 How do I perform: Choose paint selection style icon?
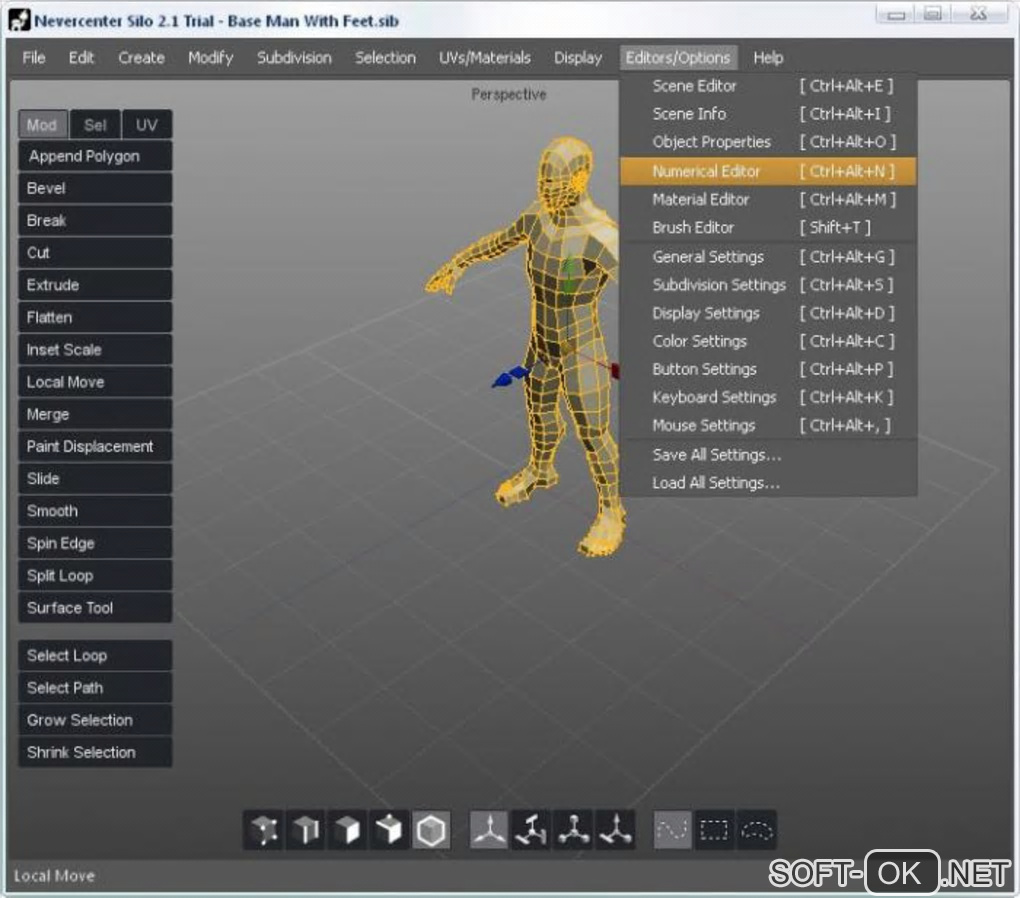click(x=672, y=830)
